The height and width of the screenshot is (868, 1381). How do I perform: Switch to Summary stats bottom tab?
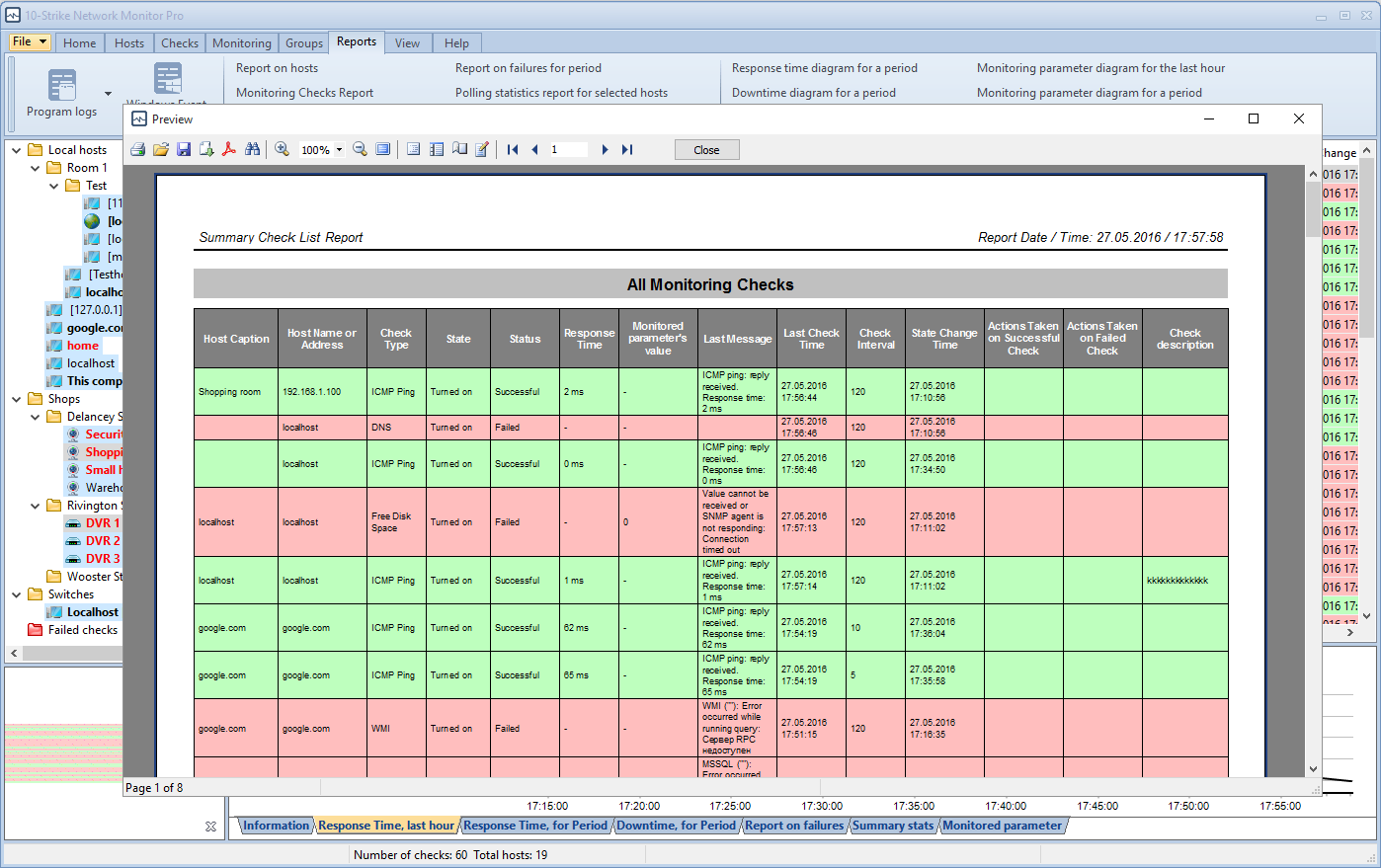pos(893,826)
